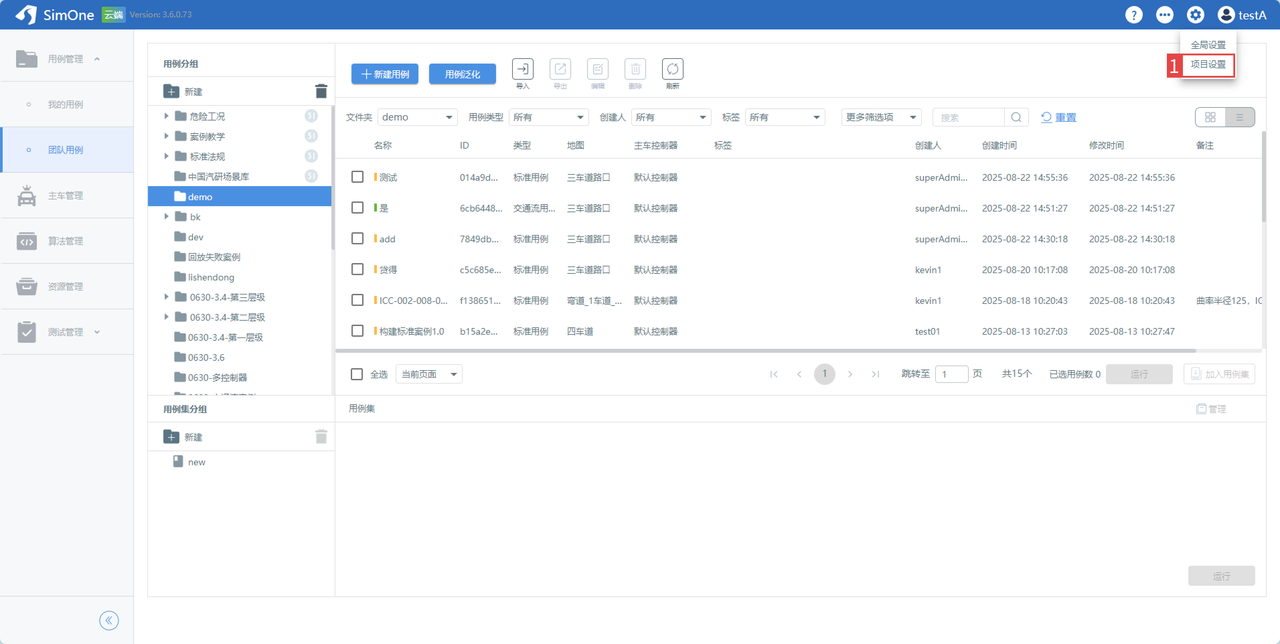Screen dimensions: 1280x644
Task: Click the 重置 reset link
Action: click(1059, 117)
